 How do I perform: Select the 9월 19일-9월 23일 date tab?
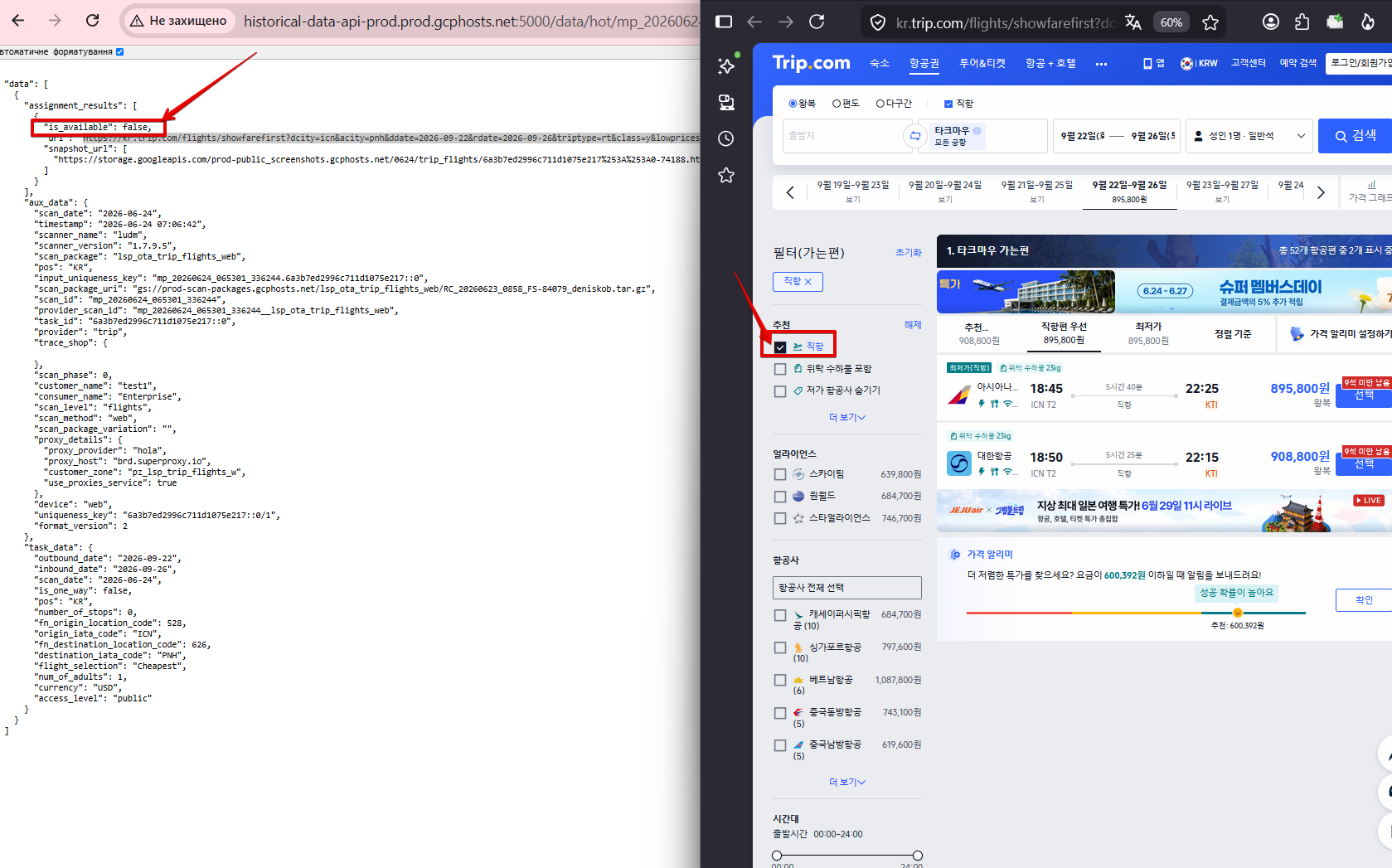point(853,192)
